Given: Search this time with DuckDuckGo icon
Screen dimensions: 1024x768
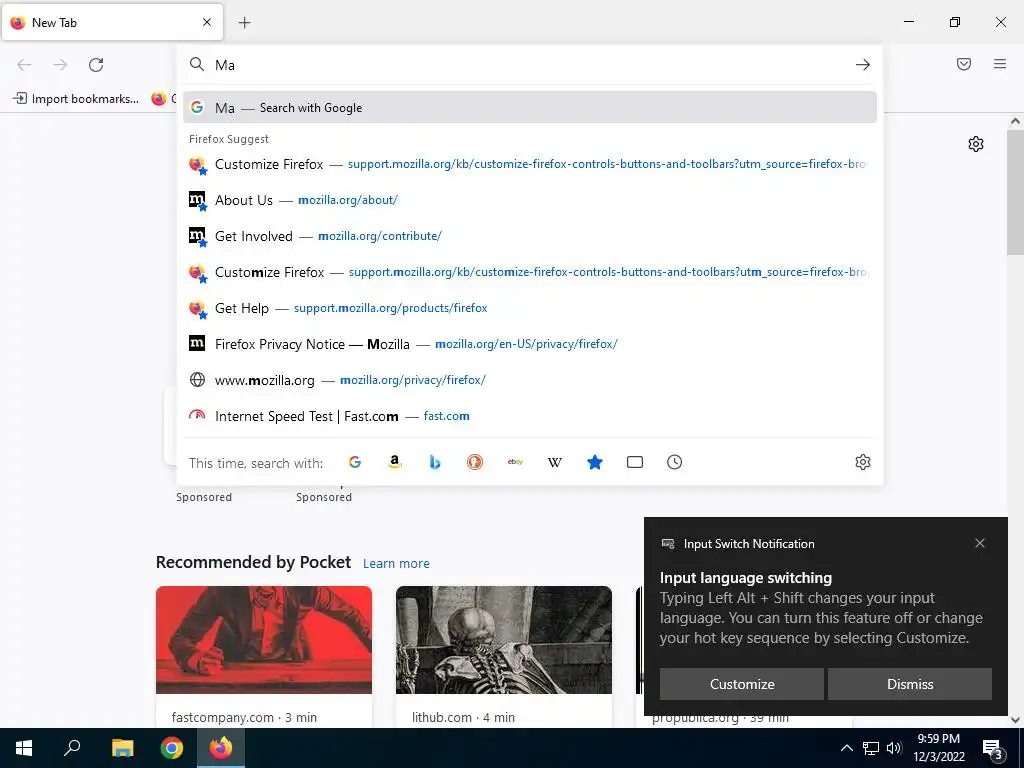Looking at the screenshot, I should (475, 462).
